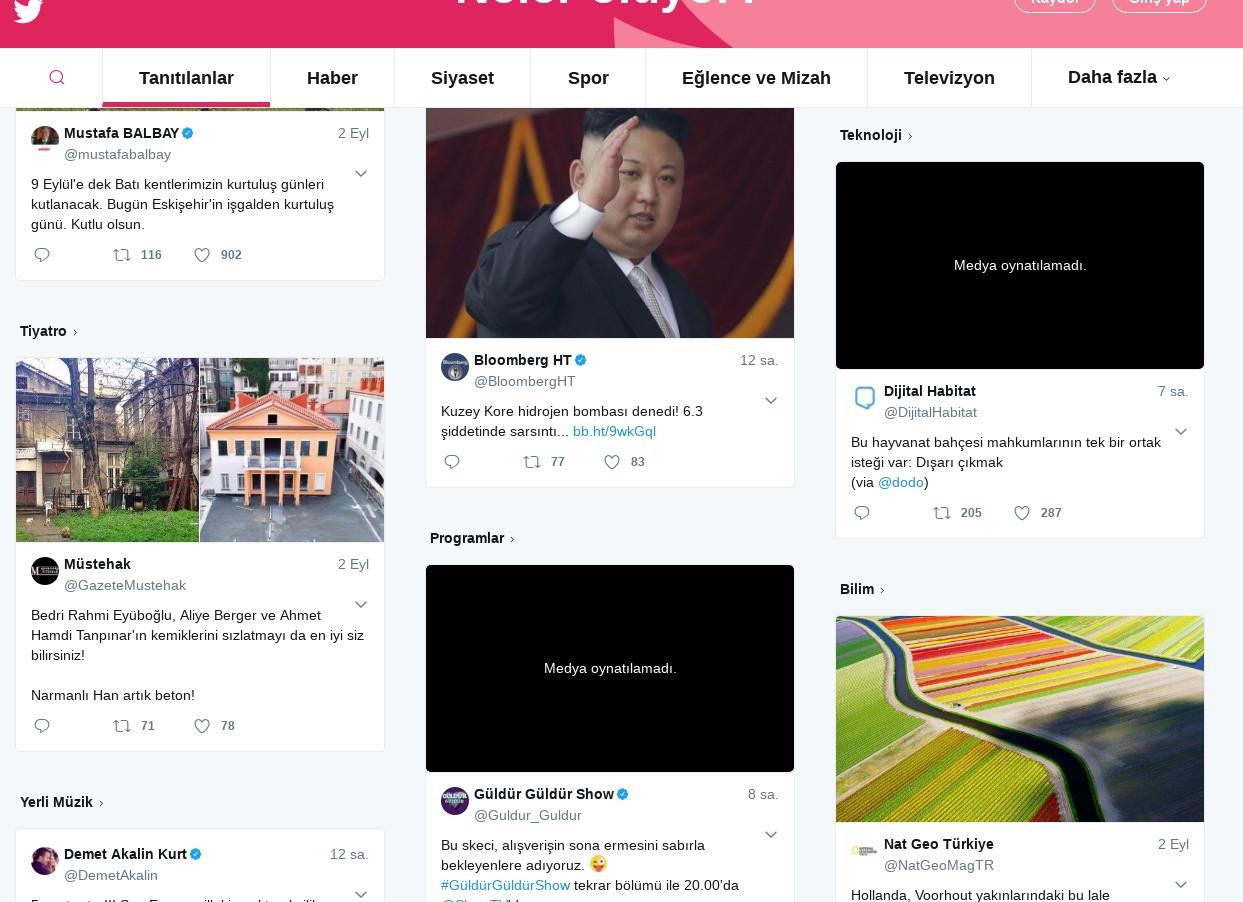Open the tulip fields aerial photo
This screenshot has height=902, width=1243.
[x=1020, y=719]
